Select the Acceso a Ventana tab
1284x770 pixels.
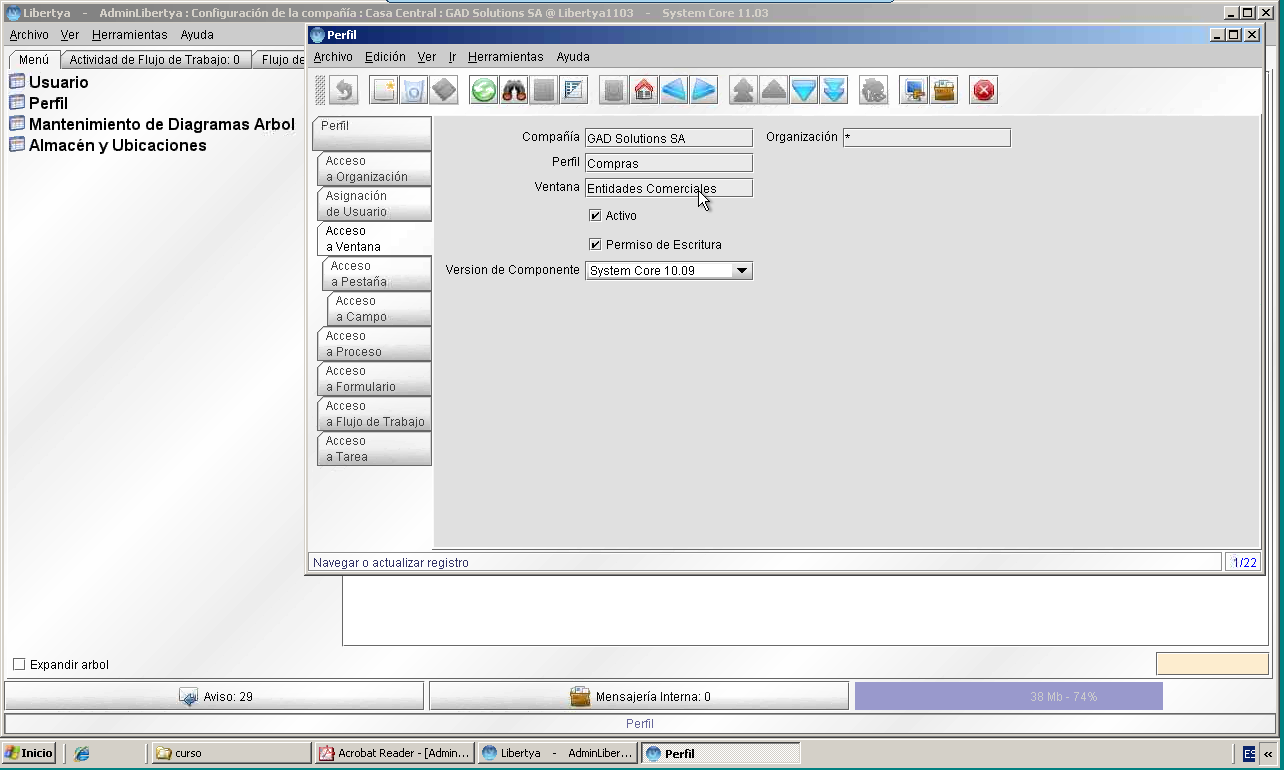point(374,239)
